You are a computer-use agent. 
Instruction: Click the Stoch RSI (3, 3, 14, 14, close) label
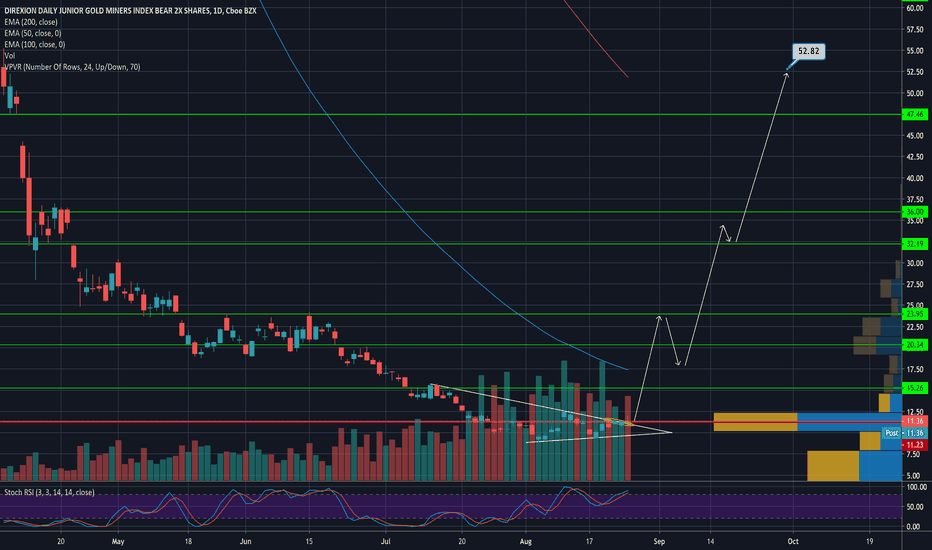[x=49, y=492]
